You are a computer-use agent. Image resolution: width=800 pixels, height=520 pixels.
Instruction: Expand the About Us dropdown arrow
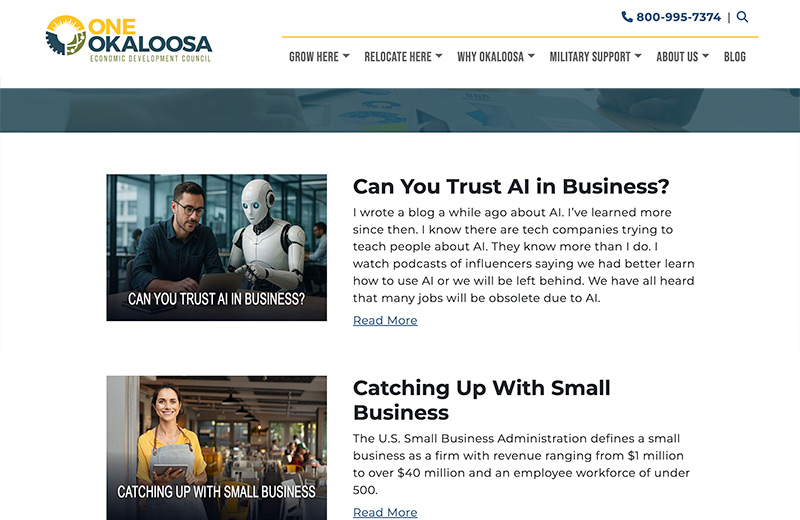point(706,56)
